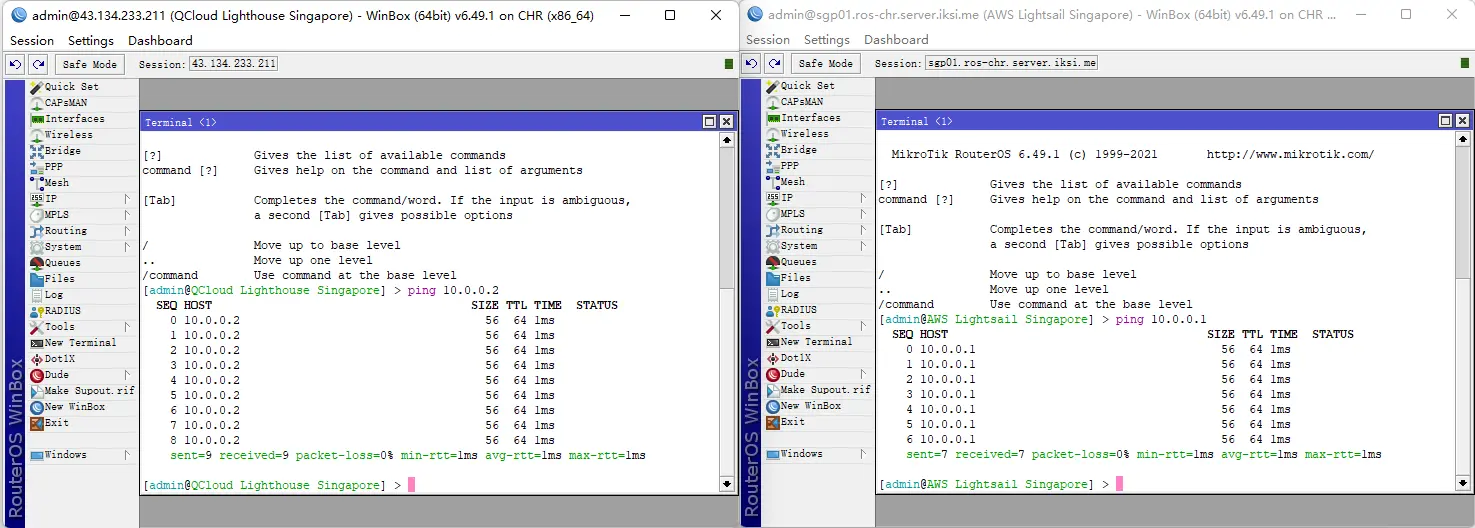This screenshot has height=528, width=1475.
Task: Open the Dashboard menu in the AWS window
Action: pyautogui.click(x=896, y=40)
